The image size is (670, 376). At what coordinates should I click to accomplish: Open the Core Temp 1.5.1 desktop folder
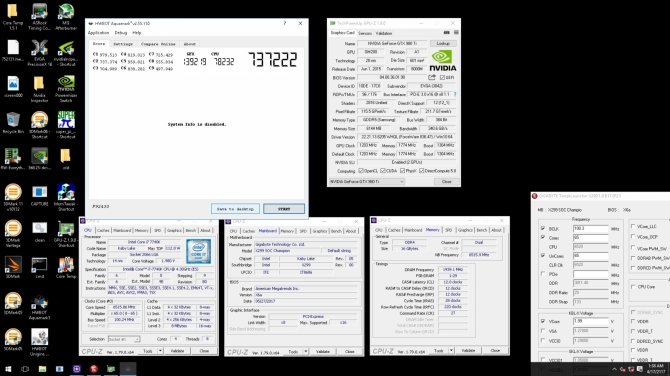pos(13,16)
